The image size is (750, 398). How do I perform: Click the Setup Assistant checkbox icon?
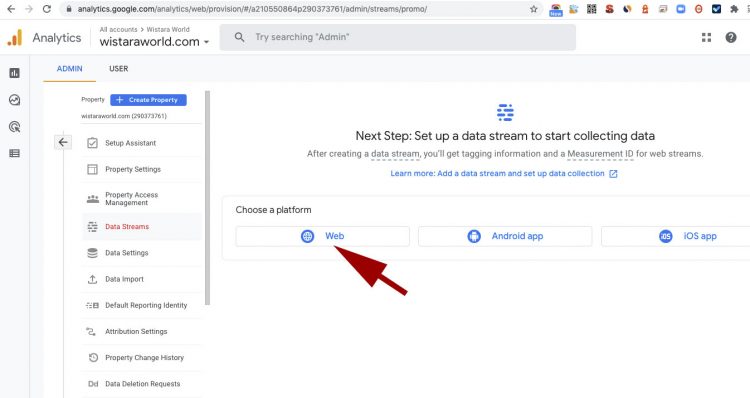pyautogui.click(x=92, y=143)
